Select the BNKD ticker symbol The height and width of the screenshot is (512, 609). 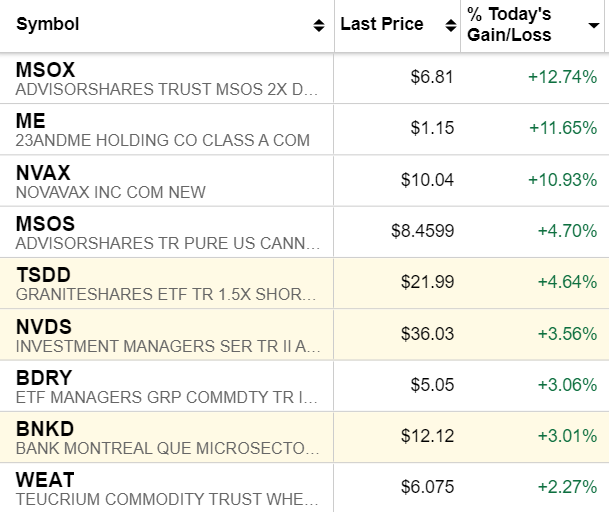click(x=45, y=429)
